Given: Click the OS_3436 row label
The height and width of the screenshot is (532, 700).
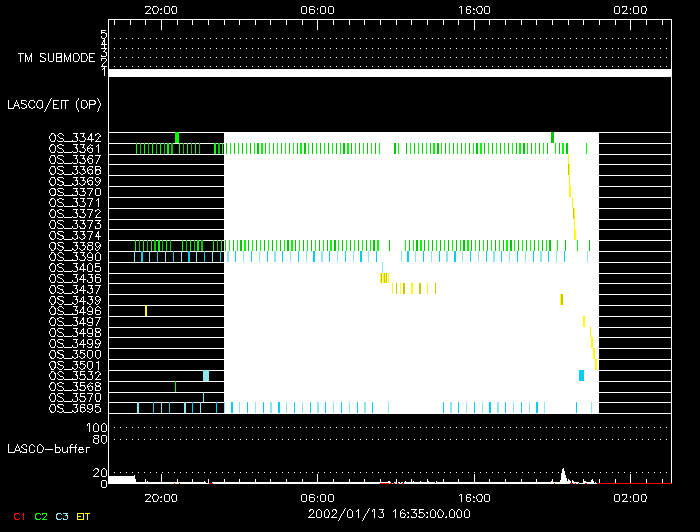Looking at the screenshot, I should pyautogui.click(x=75, y=278).
